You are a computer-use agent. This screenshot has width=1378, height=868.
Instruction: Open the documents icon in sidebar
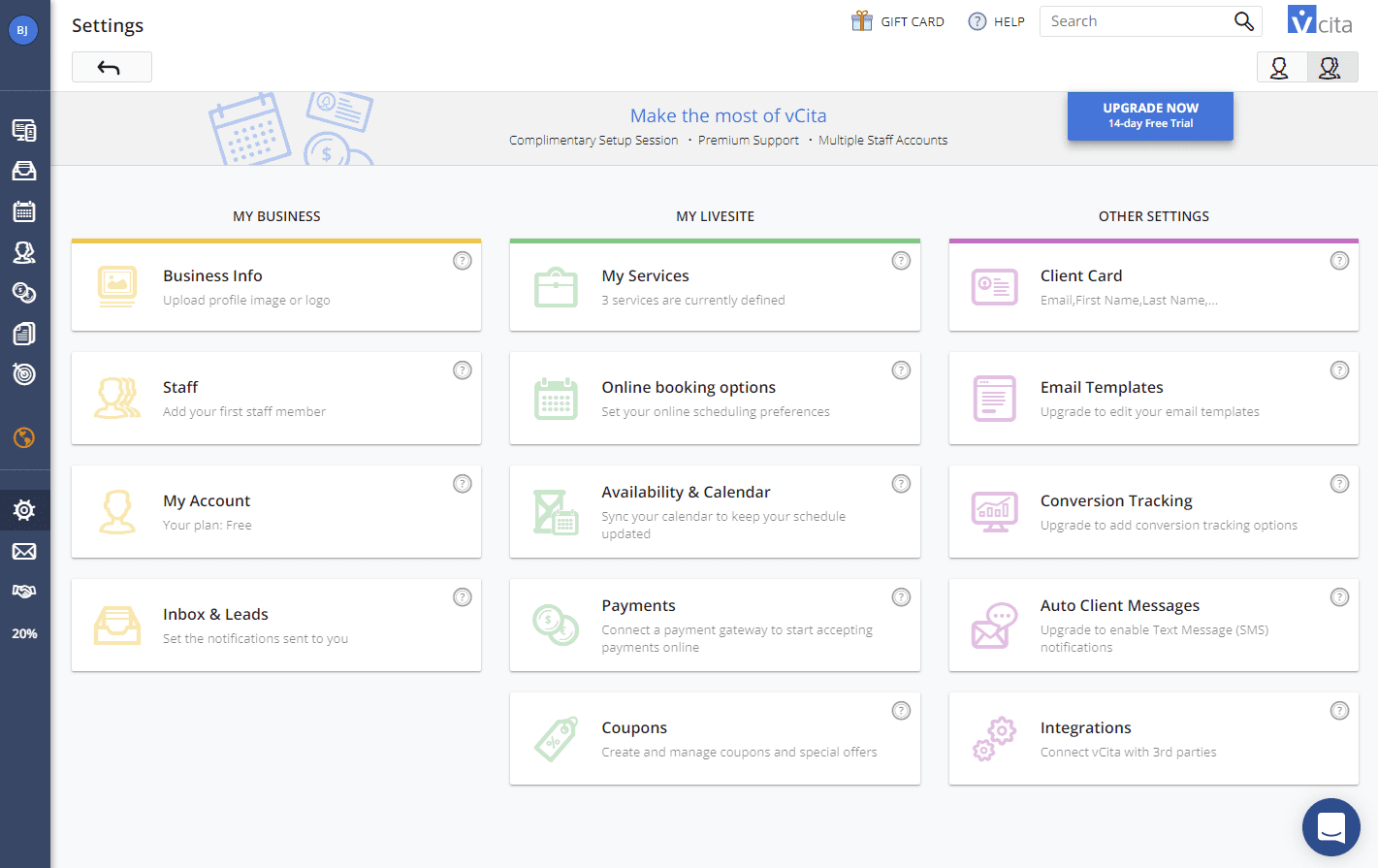coord(24,334)
